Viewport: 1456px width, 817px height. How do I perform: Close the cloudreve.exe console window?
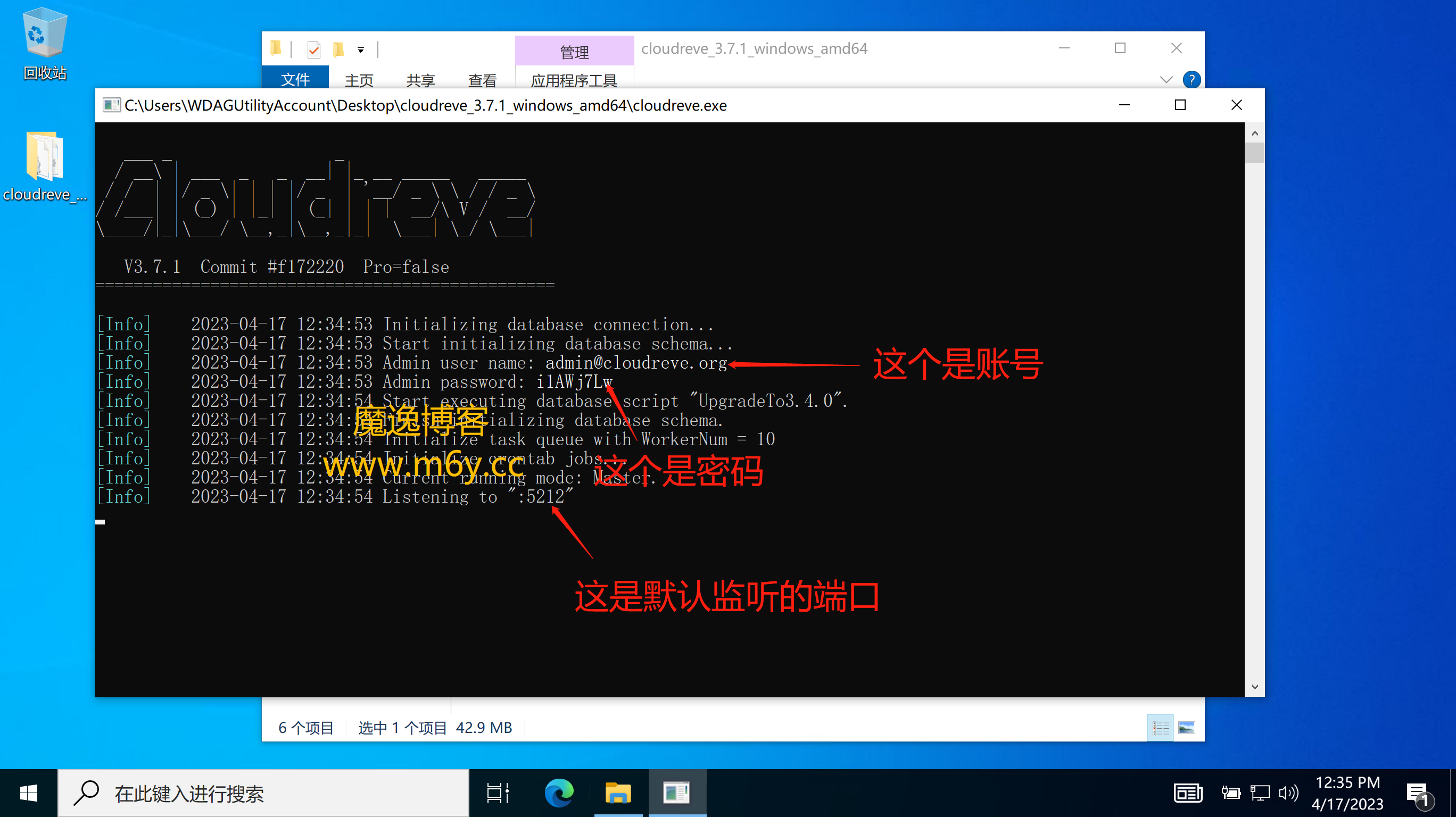coord(1237,105)
